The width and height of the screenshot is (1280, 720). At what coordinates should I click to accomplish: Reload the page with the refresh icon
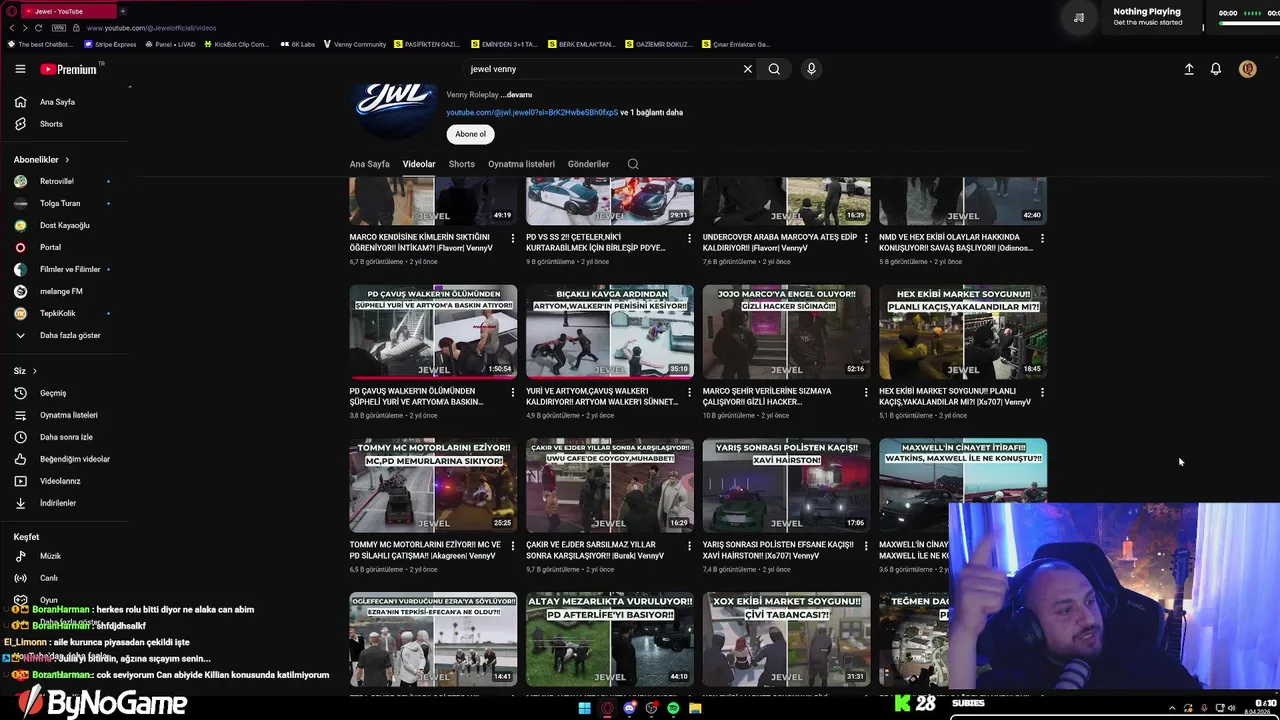coord(38,28)
